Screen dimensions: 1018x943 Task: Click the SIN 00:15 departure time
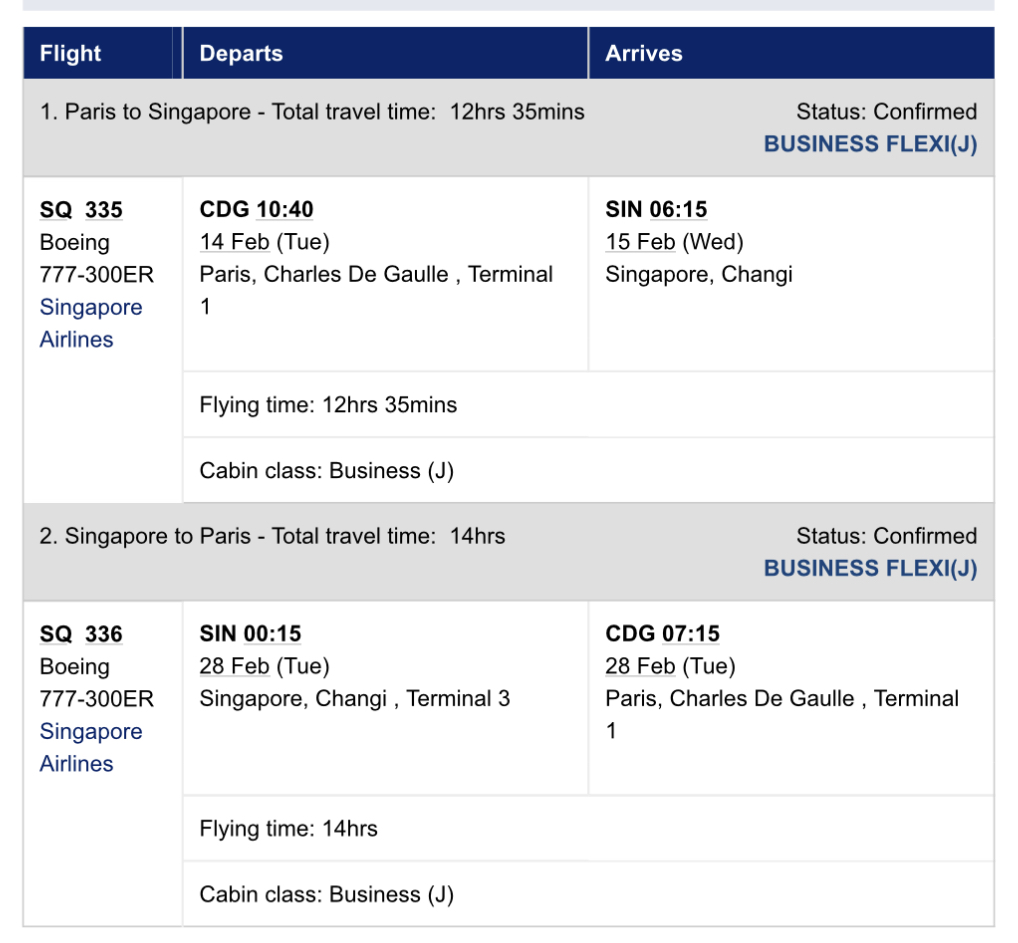[x=250, y=634]
